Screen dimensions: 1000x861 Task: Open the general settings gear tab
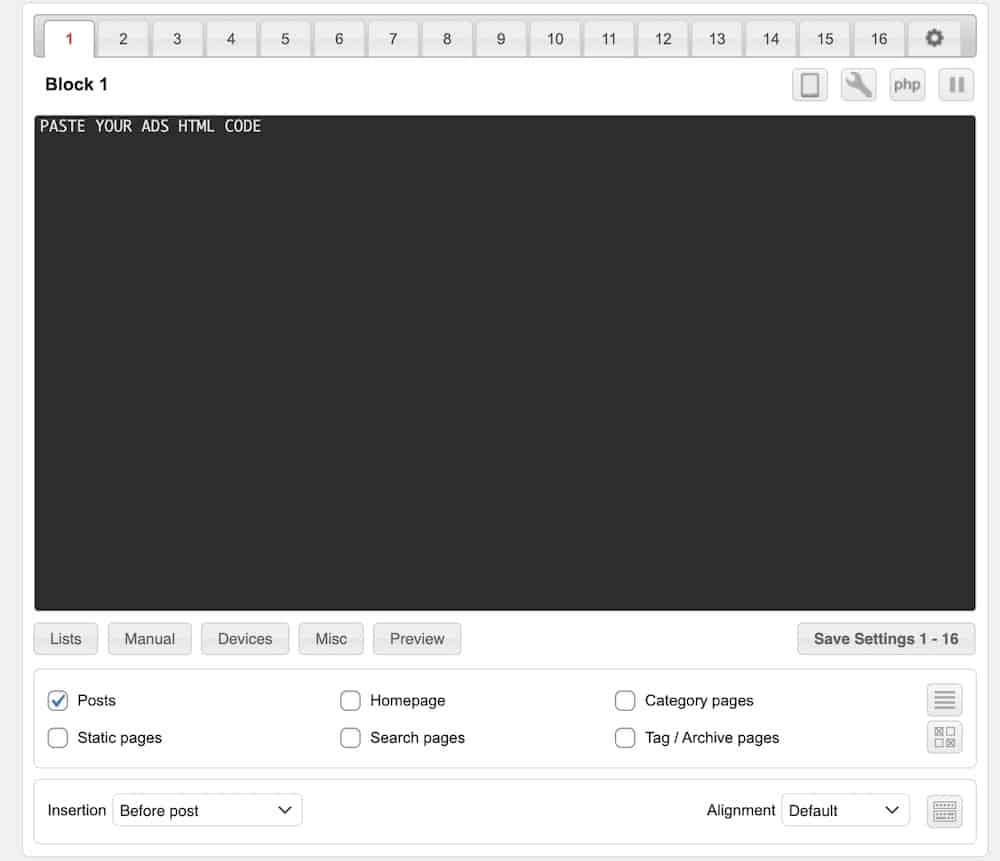934,39
